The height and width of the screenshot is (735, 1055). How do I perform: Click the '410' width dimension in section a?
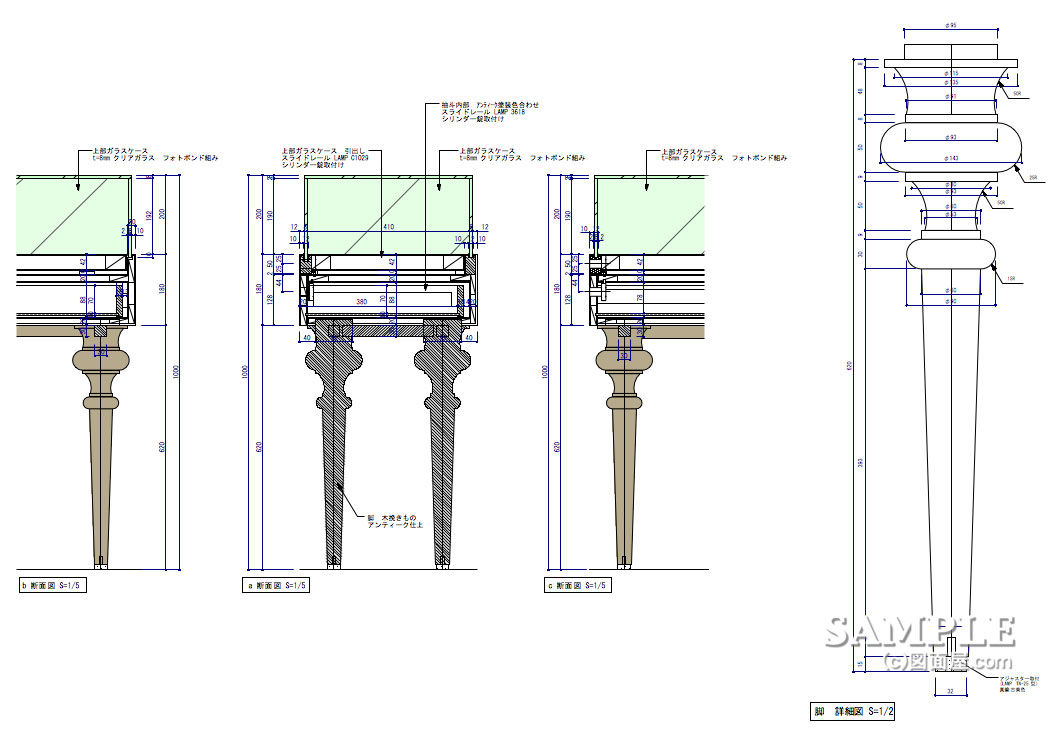(x=389, y=228)
